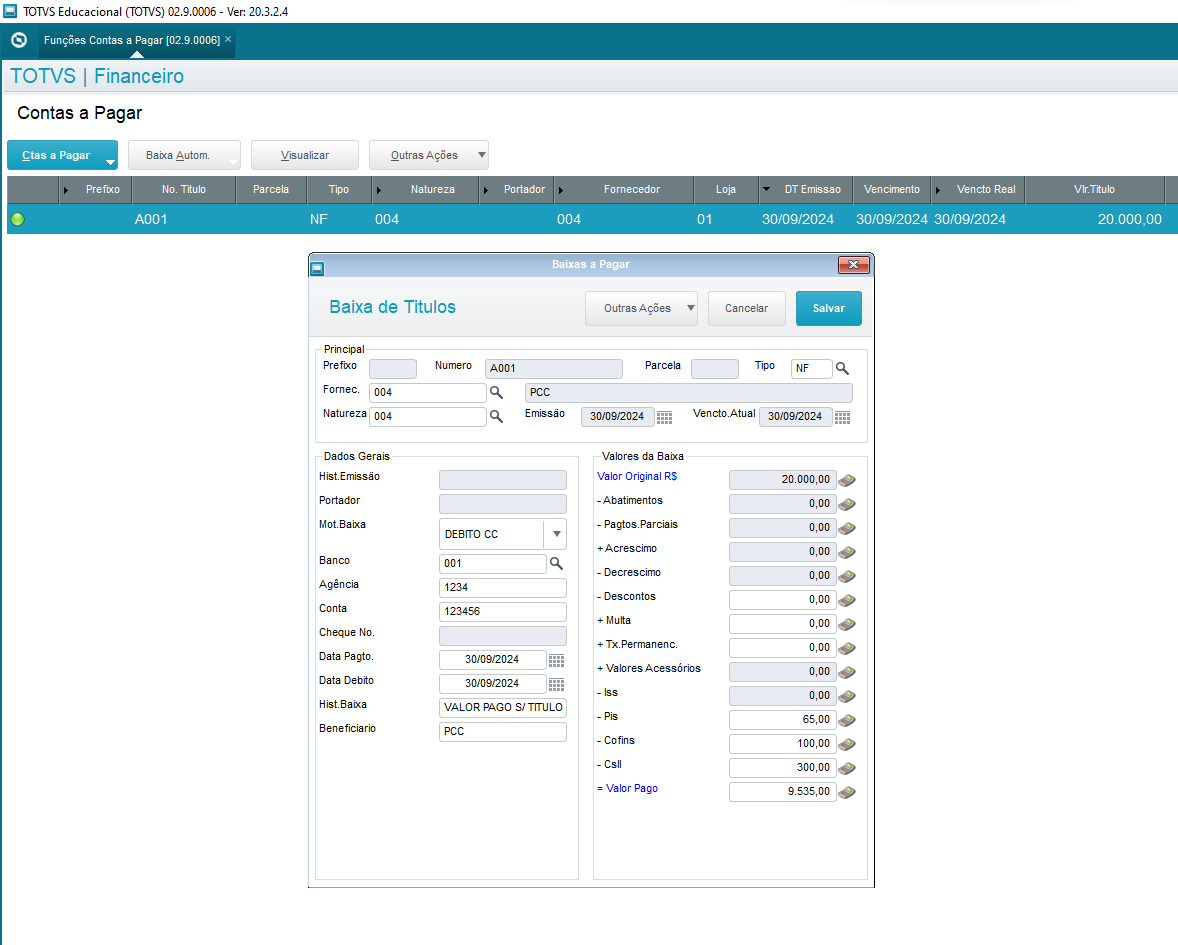
Task: Click calculator icon beside Tx.Permanenc.
Action: click(x=847, y=648)
